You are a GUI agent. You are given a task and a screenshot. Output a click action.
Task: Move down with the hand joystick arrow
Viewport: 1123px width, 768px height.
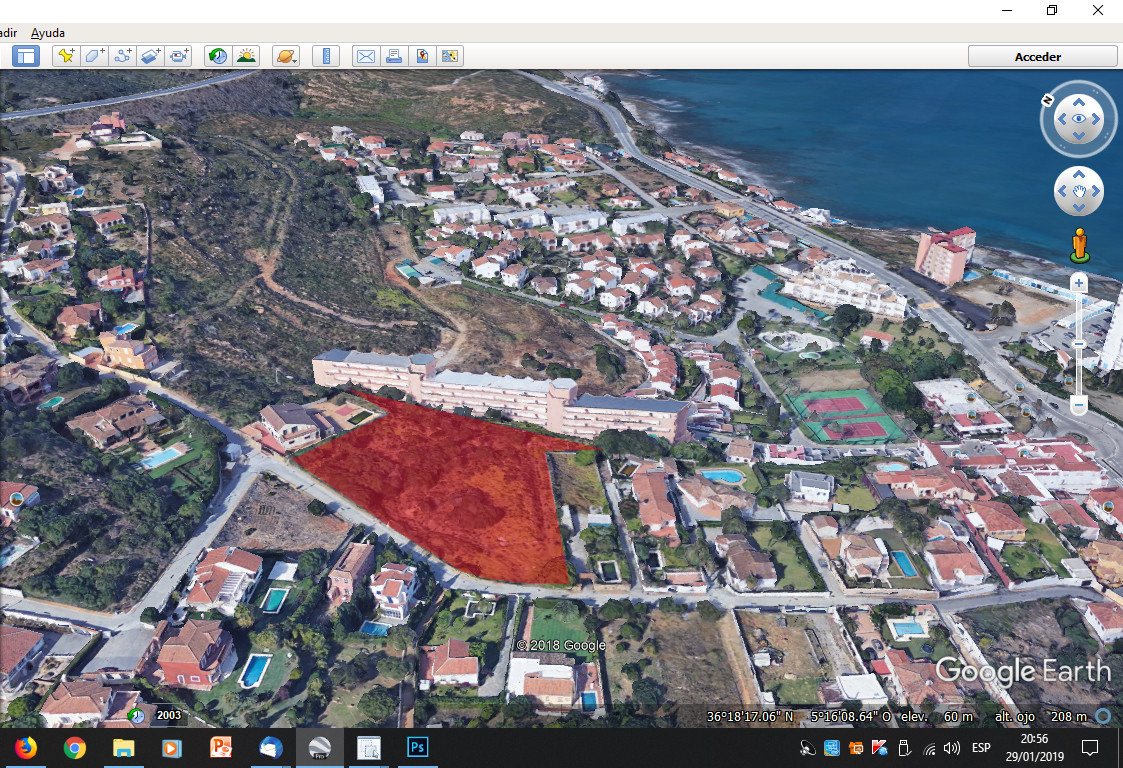pos(1079,208)
